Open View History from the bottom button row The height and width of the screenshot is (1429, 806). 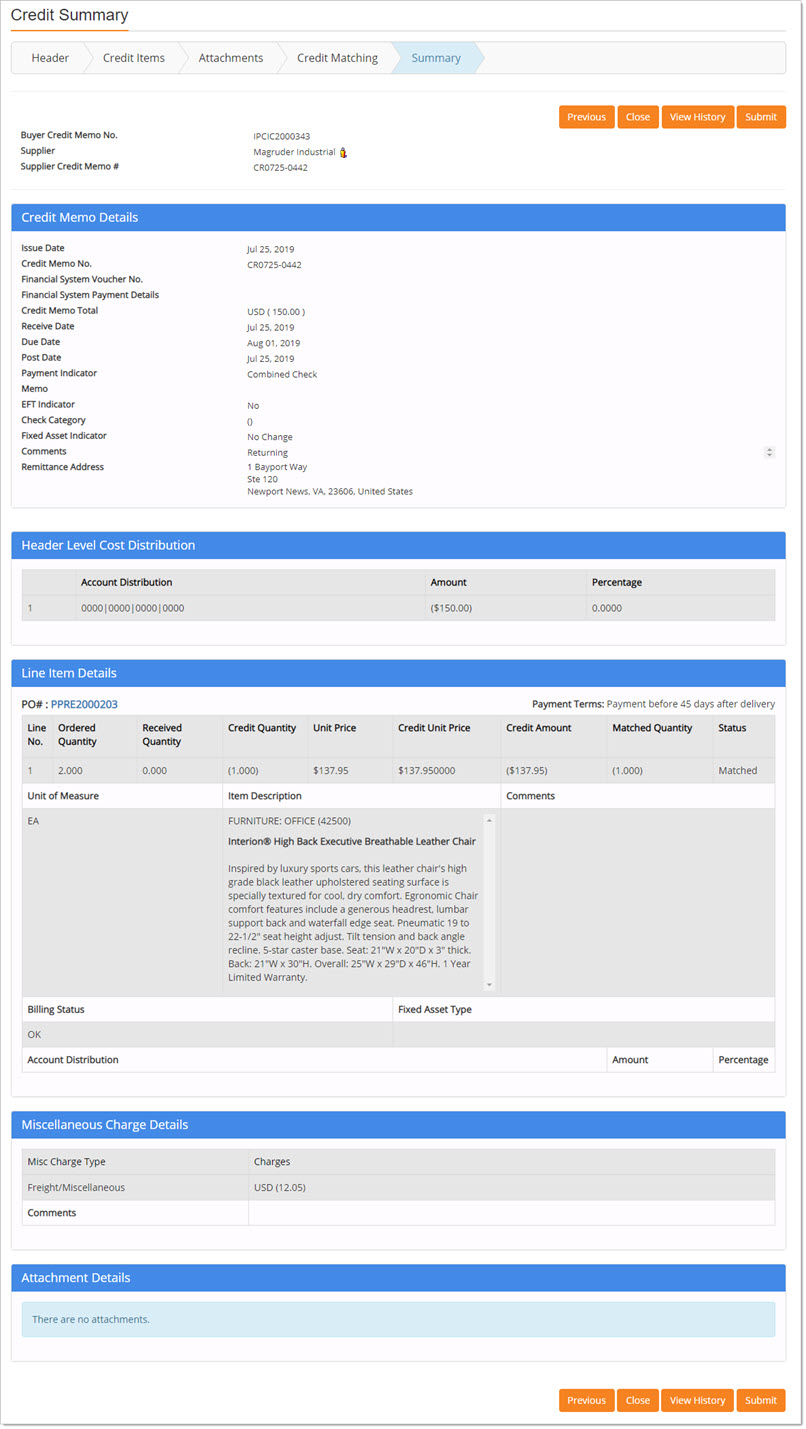pos(697,1400)
